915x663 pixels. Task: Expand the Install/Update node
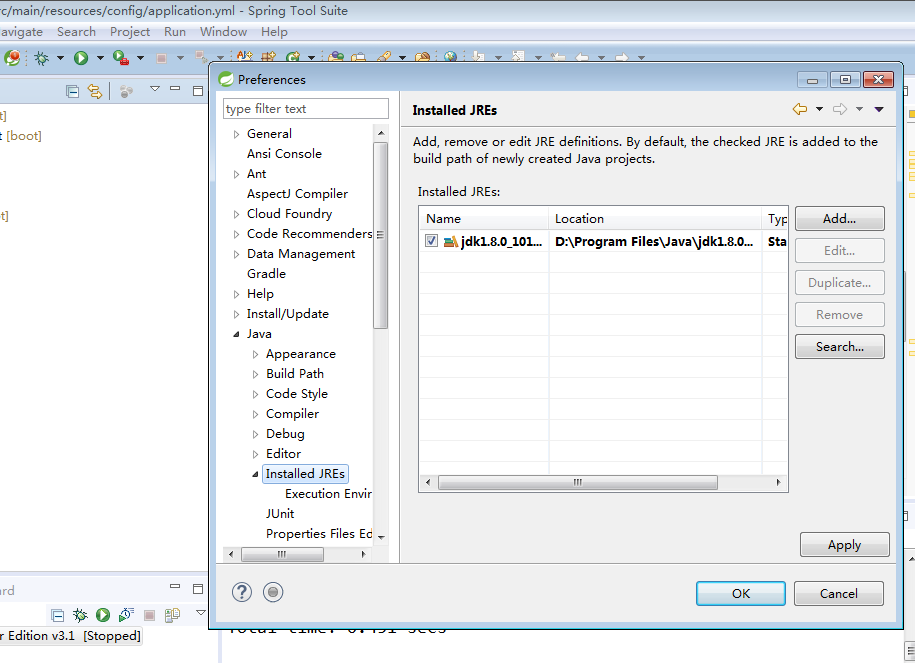236,314
